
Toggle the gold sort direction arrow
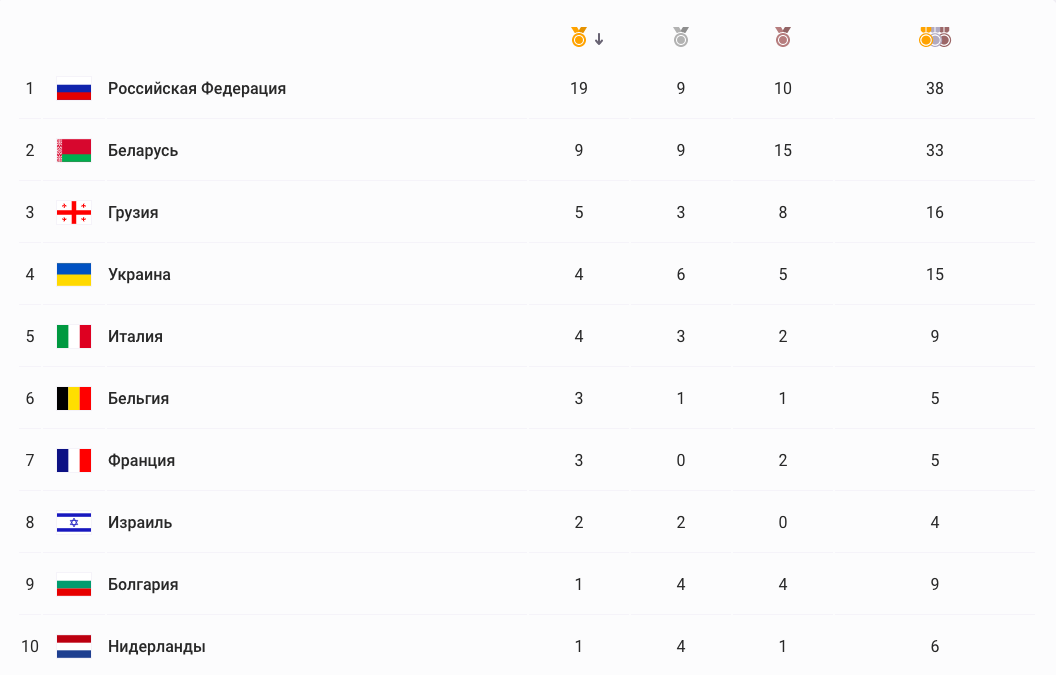tap(599, 39)
